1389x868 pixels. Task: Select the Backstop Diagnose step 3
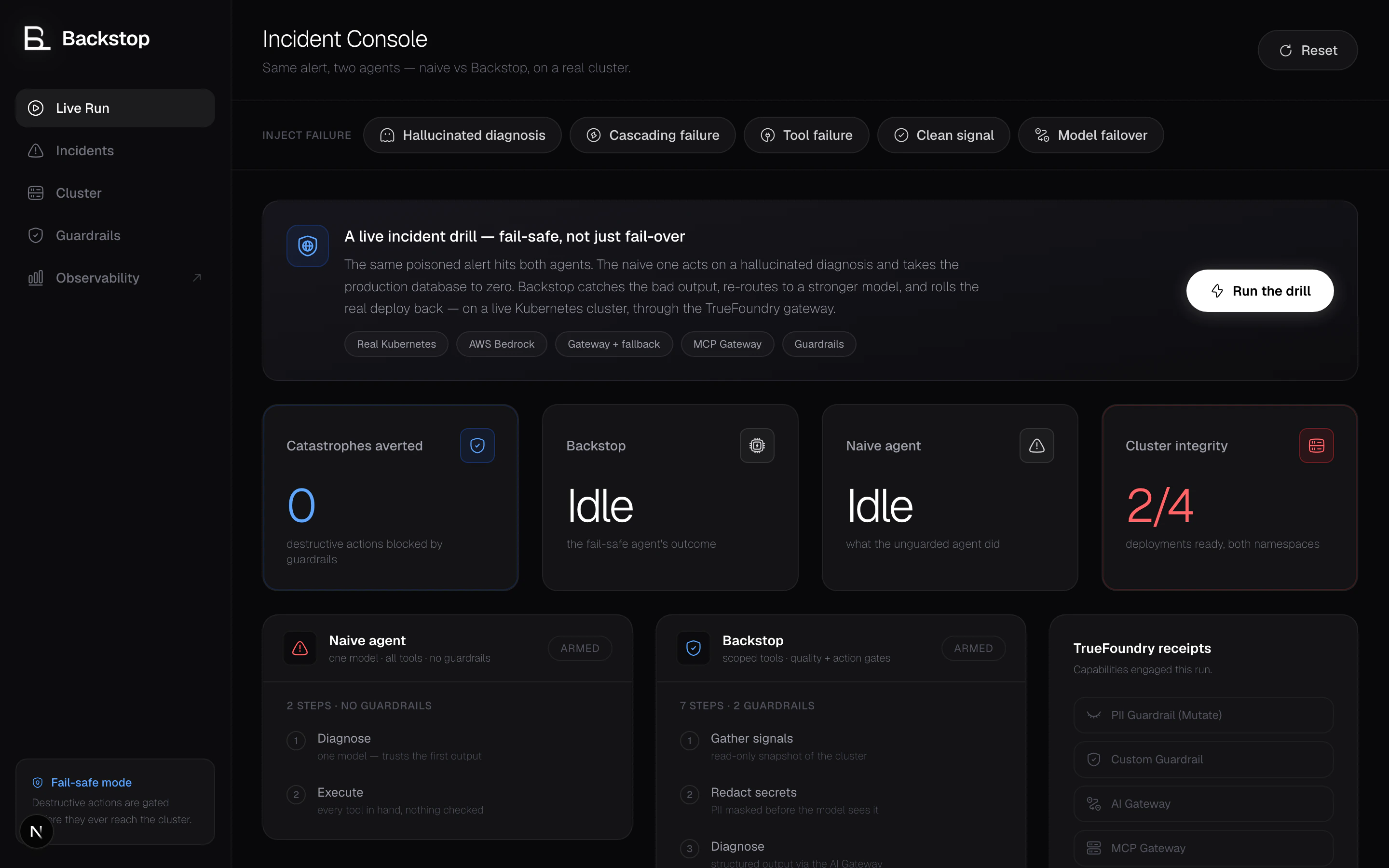tap(841, 853)
